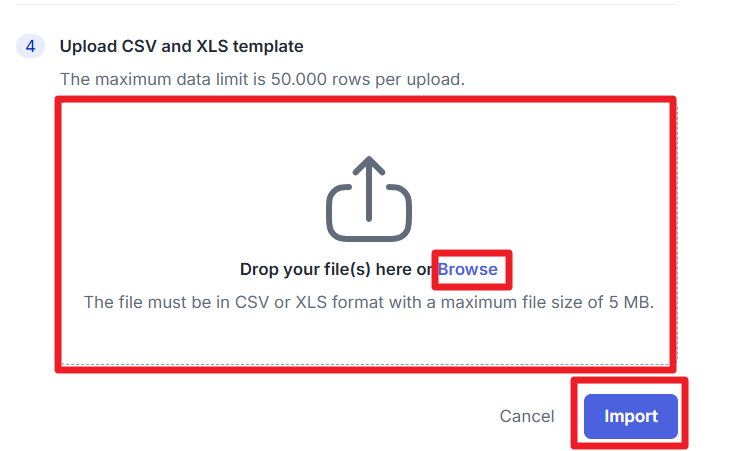The height and width of the screenshot is (451, 743).
Task: Click empty area above the upload icon
Action: [x=369, y=128]
